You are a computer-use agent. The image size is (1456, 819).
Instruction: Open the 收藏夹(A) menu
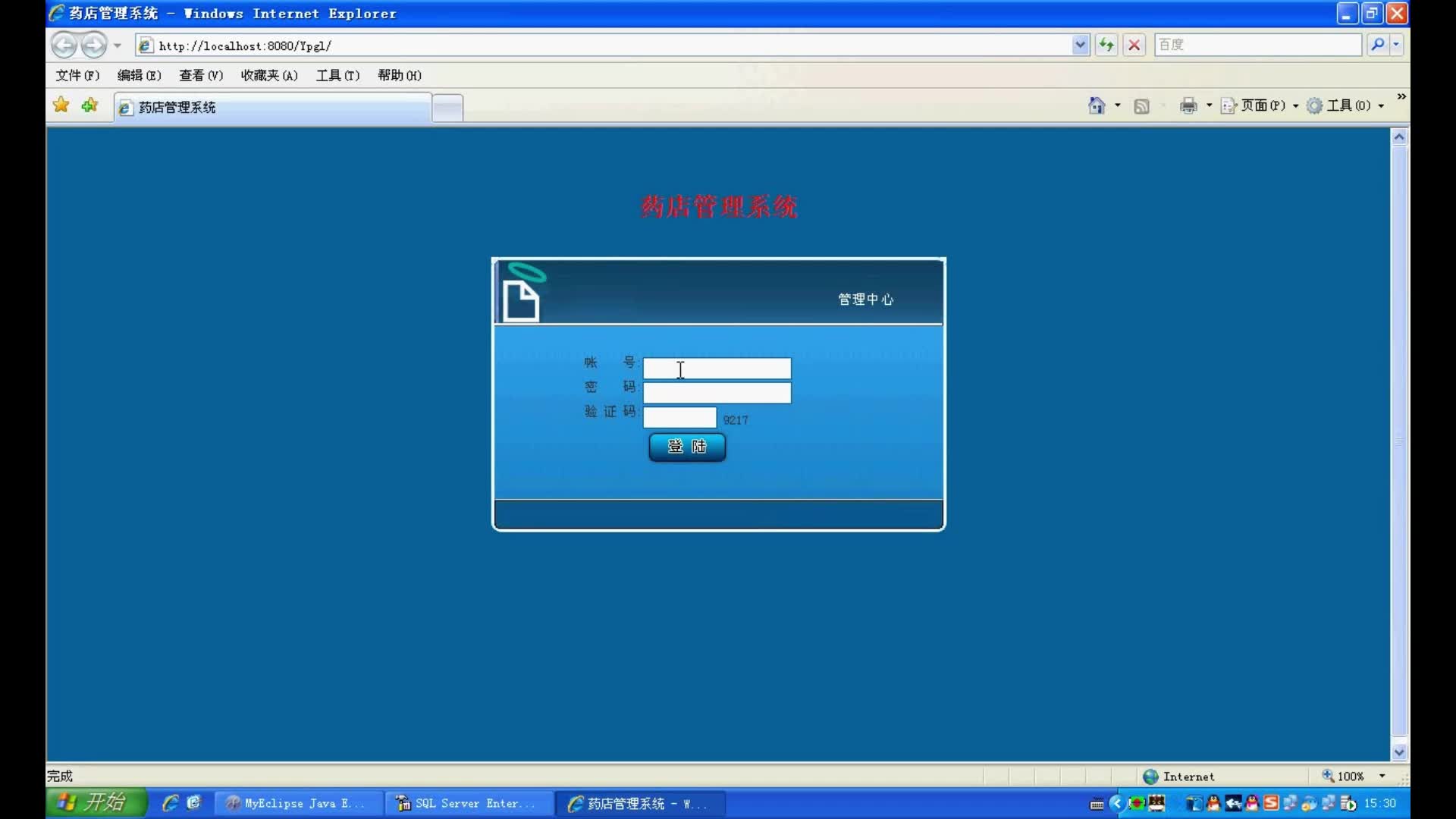coord(269,75)
